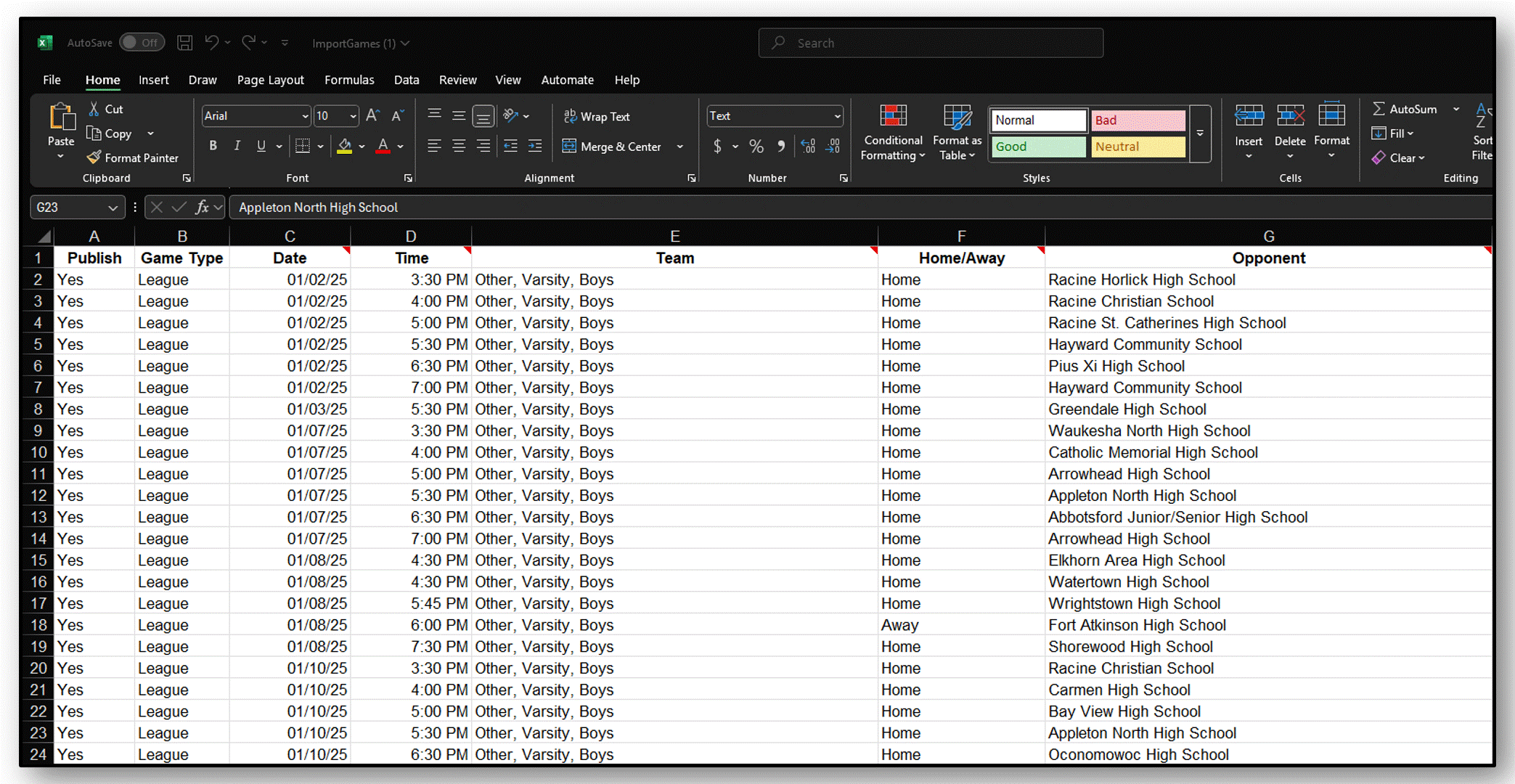The image size is (1515, 784).
Task: Toggle the AutoSave switch
Action: pos(142,43)
